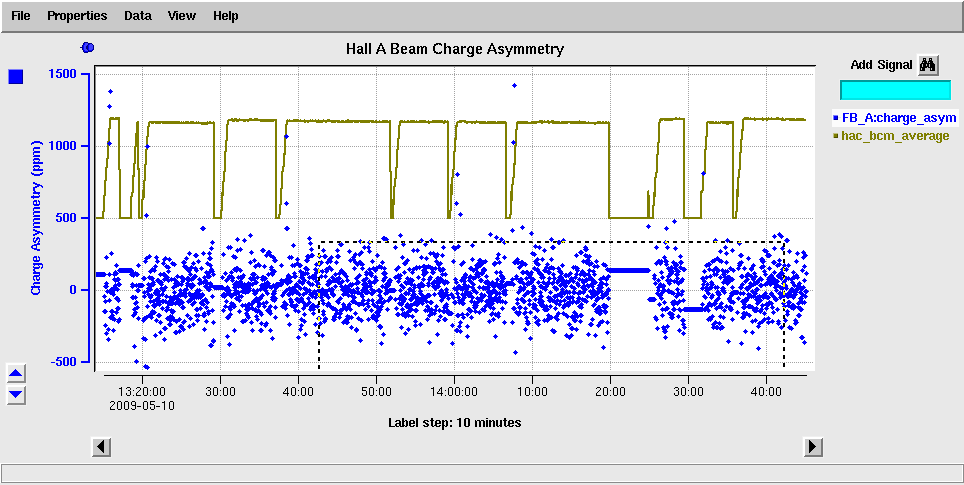The width and height of the screenshot is (964, 485).
Task: Click the -500 y-axis tick label
Action: [62, 361]
